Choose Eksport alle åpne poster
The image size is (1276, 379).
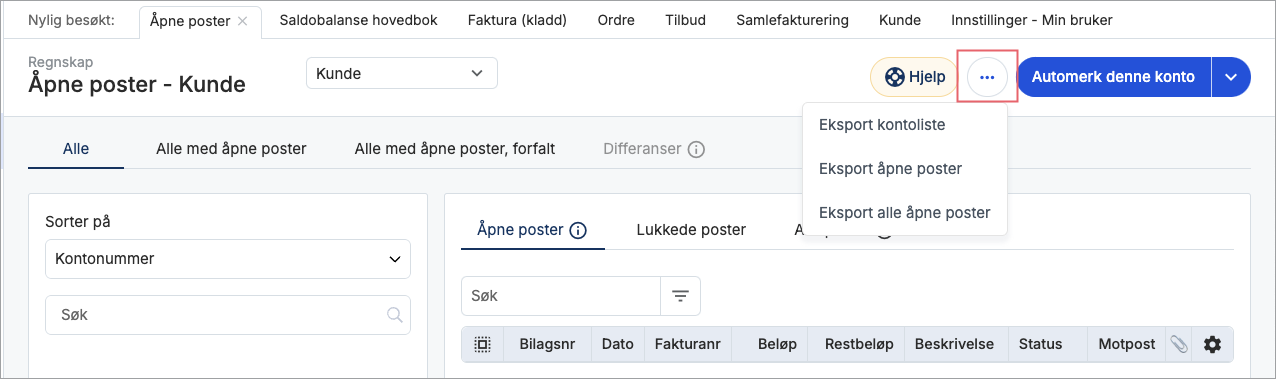coord(905,213)
